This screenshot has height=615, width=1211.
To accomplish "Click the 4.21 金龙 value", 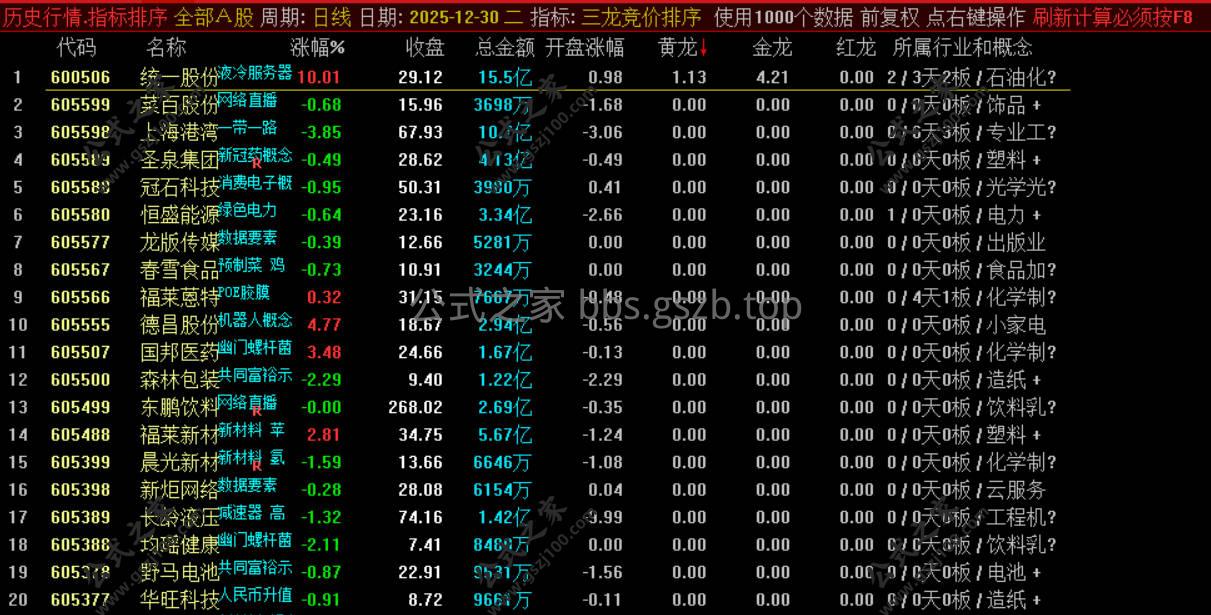I will pyautogui.click(x=773, y=77).
